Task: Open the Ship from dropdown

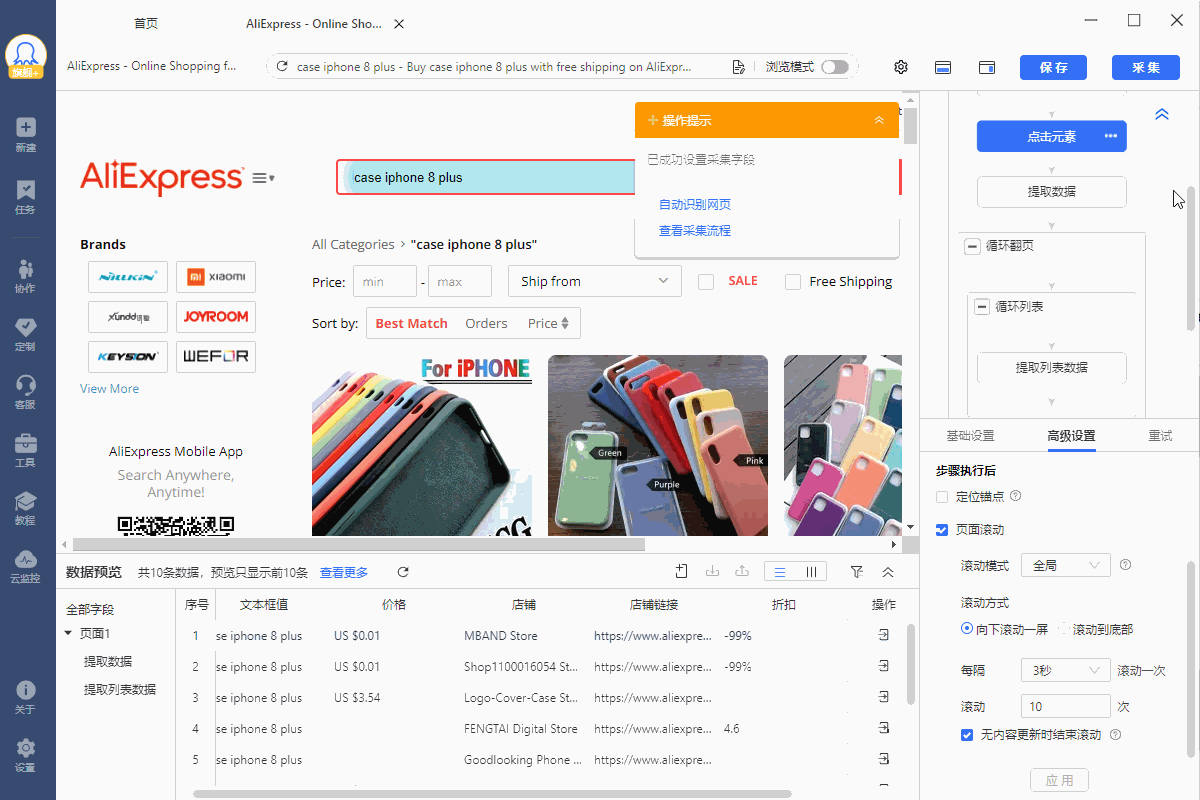Action: click(x=595, y=282)
